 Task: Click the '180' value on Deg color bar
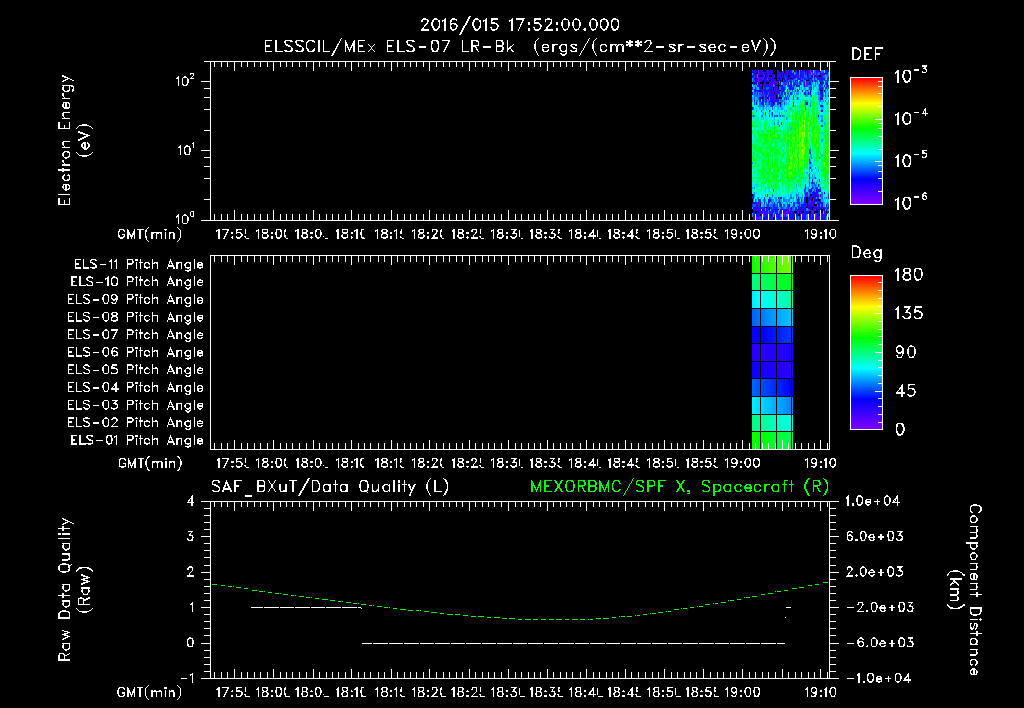coord(908,275)
